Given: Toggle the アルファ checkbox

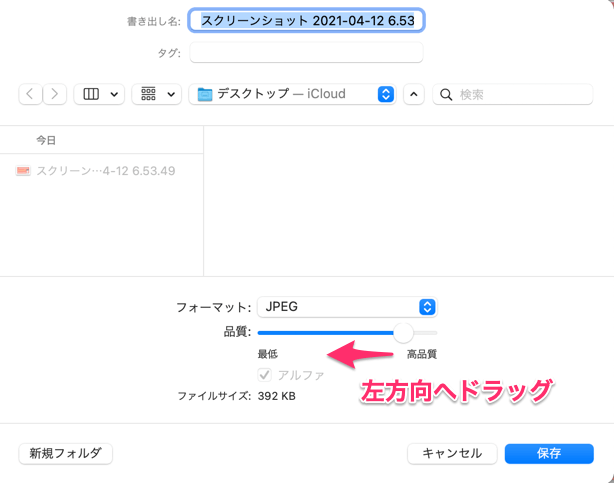Looking at the screenshot, I should click(x=265, y=375).
